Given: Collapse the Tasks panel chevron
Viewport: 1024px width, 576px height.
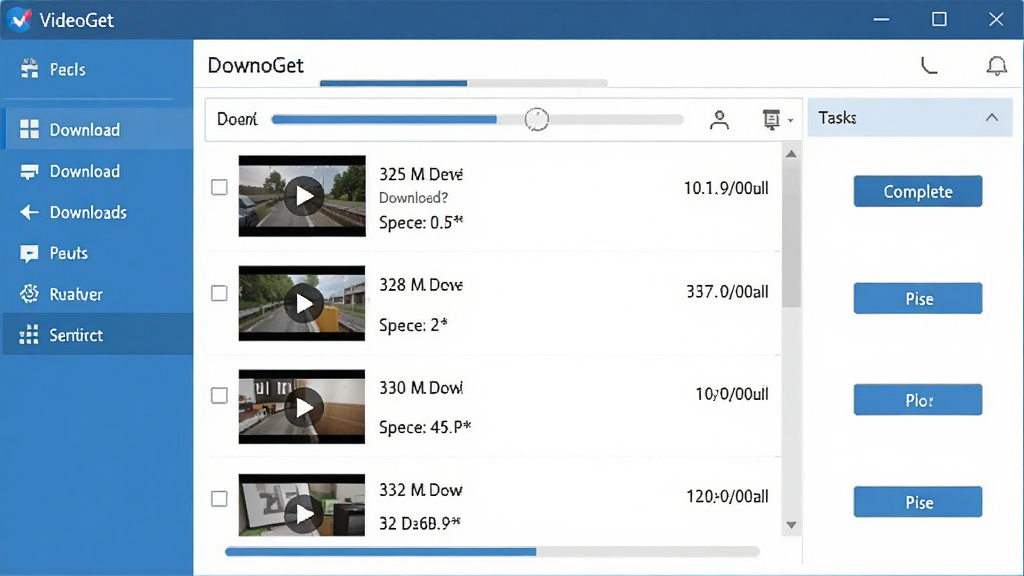Looking at the screenshot, I should (992, 118).
